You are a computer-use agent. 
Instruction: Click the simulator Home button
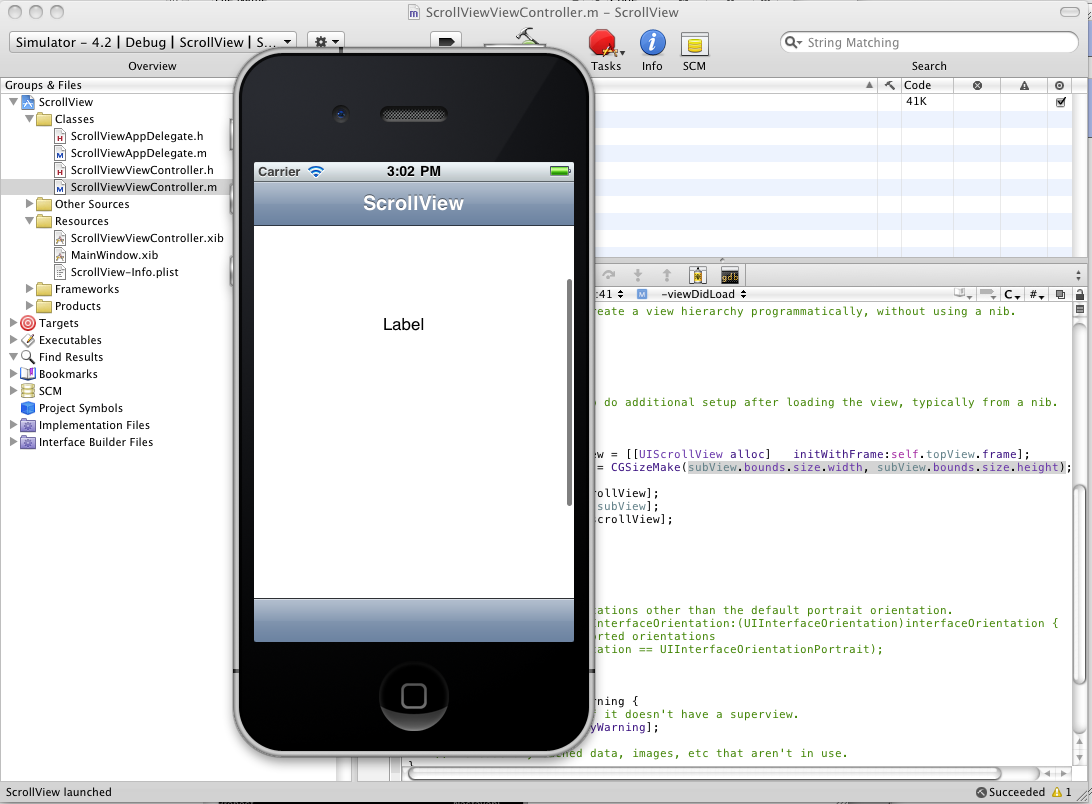point(414,696)
